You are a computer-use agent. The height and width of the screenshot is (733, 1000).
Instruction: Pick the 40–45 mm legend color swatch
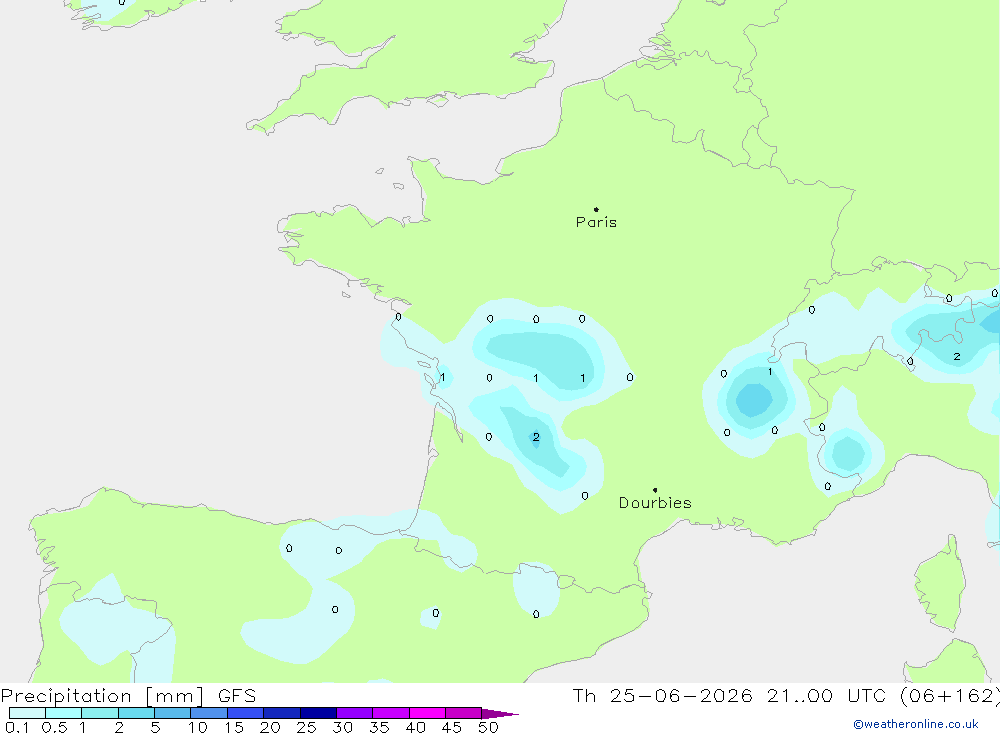point(427,713)
